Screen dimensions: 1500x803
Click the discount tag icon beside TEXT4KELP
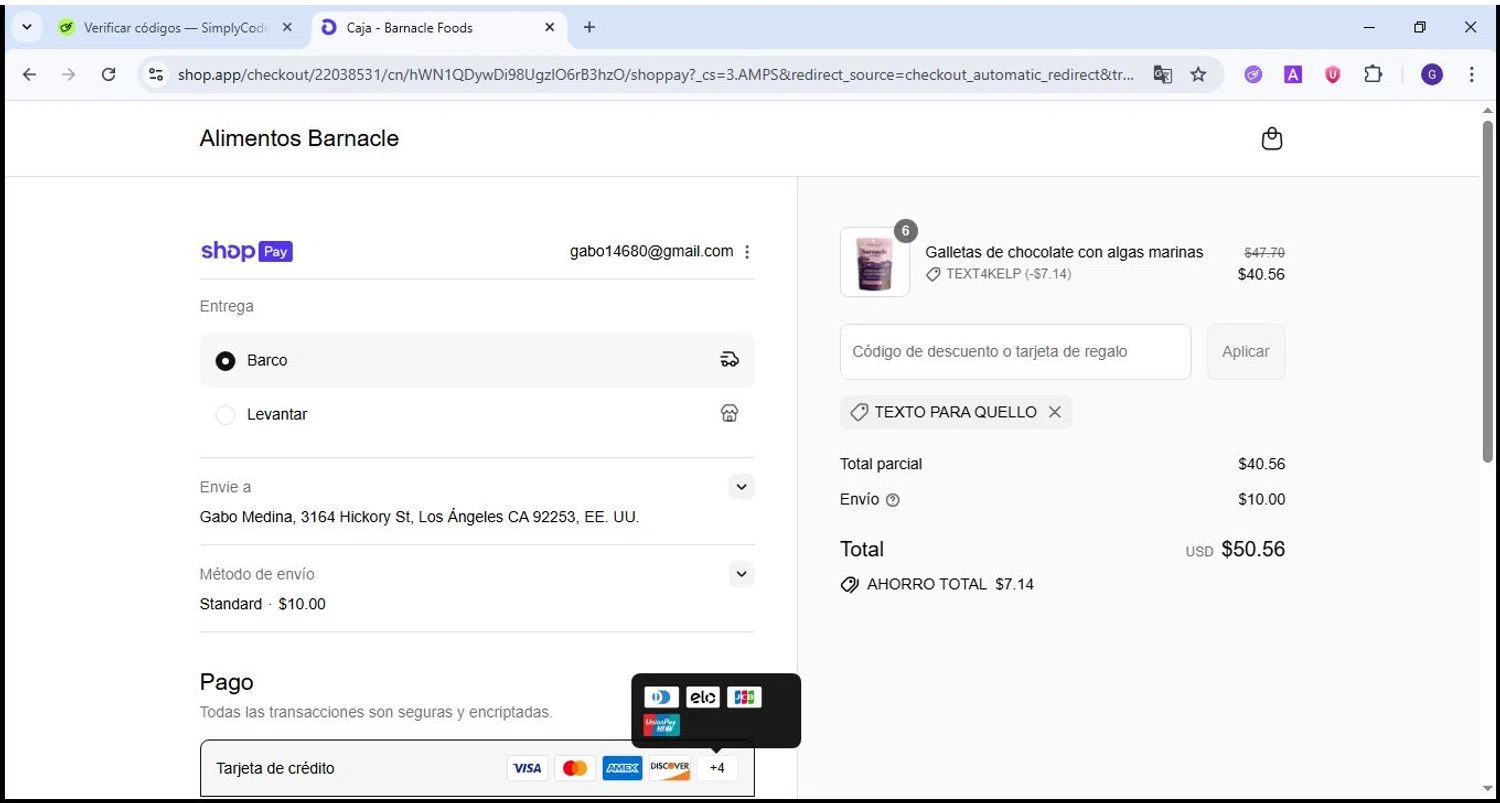pyautogui.click(x=933, y=274)
